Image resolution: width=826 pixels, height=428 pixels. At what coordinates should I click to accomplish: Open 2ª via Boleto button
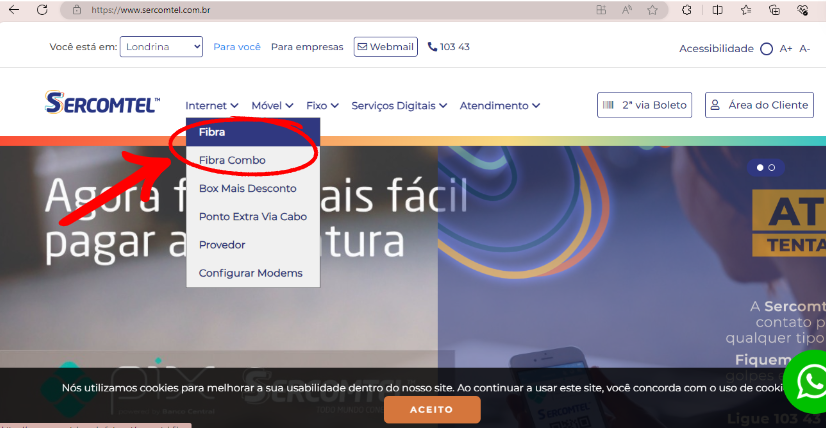click(x=644, y=105)
